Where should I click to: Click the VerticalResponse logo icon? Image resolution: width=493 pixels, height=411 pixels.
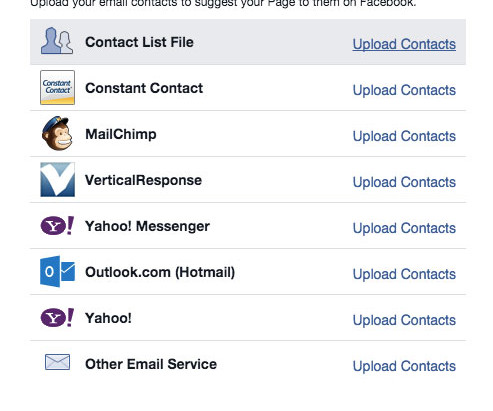tap(57, 179)
